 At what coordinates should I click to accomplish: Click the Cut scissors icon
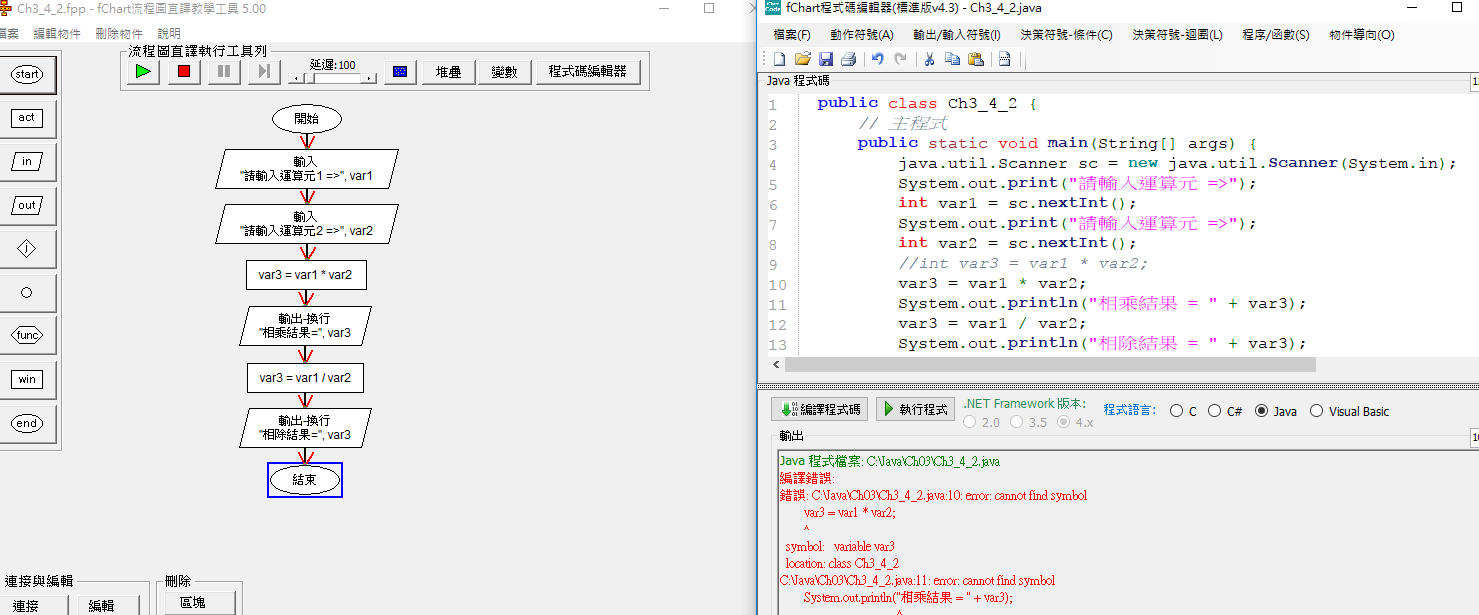pos(928,59)
